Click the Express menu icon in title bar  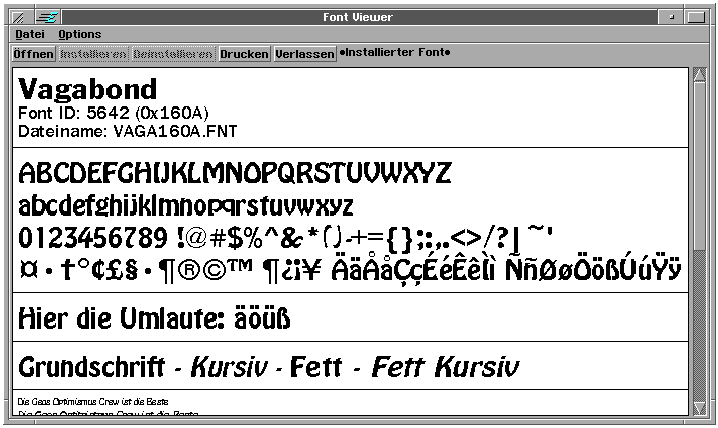pos(46,17)
